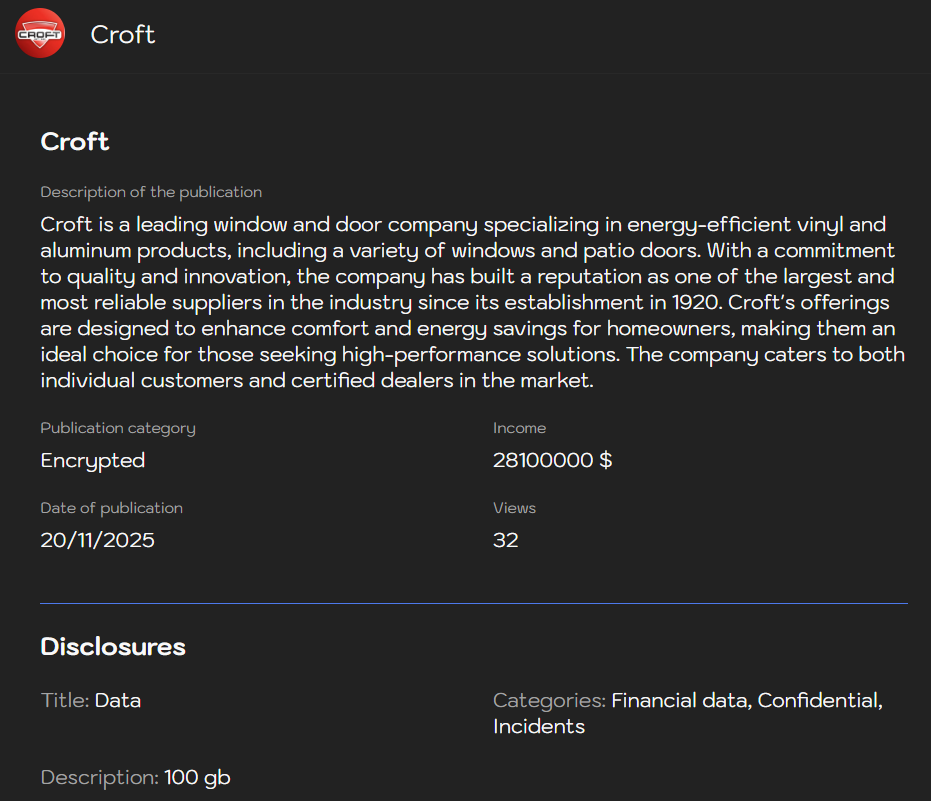Viewport: 931px width, 801px height.
Task: Select the date 20/11/2025
Action: pyautogui.click(x=97, y=540)
